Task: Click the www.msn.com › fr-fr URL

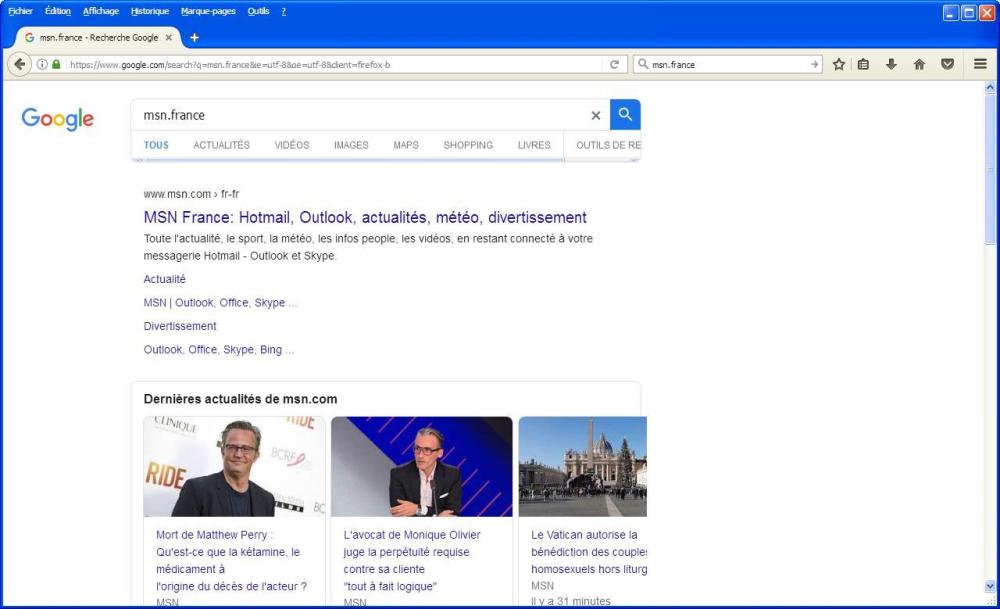Action: click(191, 194)
